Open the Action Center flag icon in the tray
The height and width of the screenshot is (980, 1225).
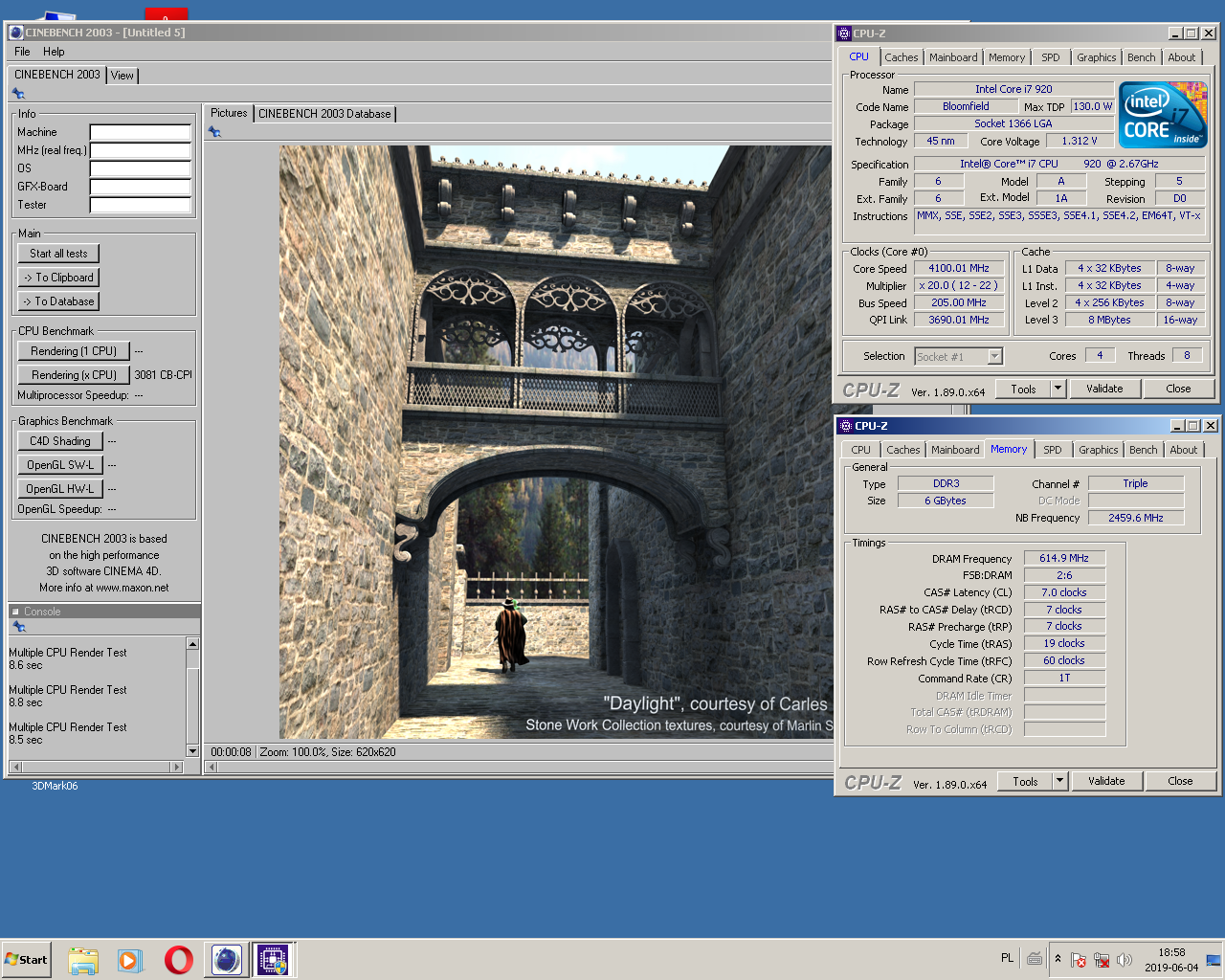pyautogui.click(x=1079, y=959)
